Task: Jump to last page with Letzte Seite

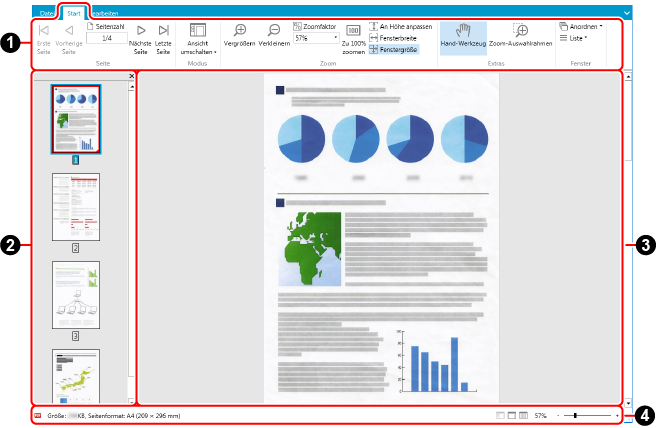Action: pos(163,38)
